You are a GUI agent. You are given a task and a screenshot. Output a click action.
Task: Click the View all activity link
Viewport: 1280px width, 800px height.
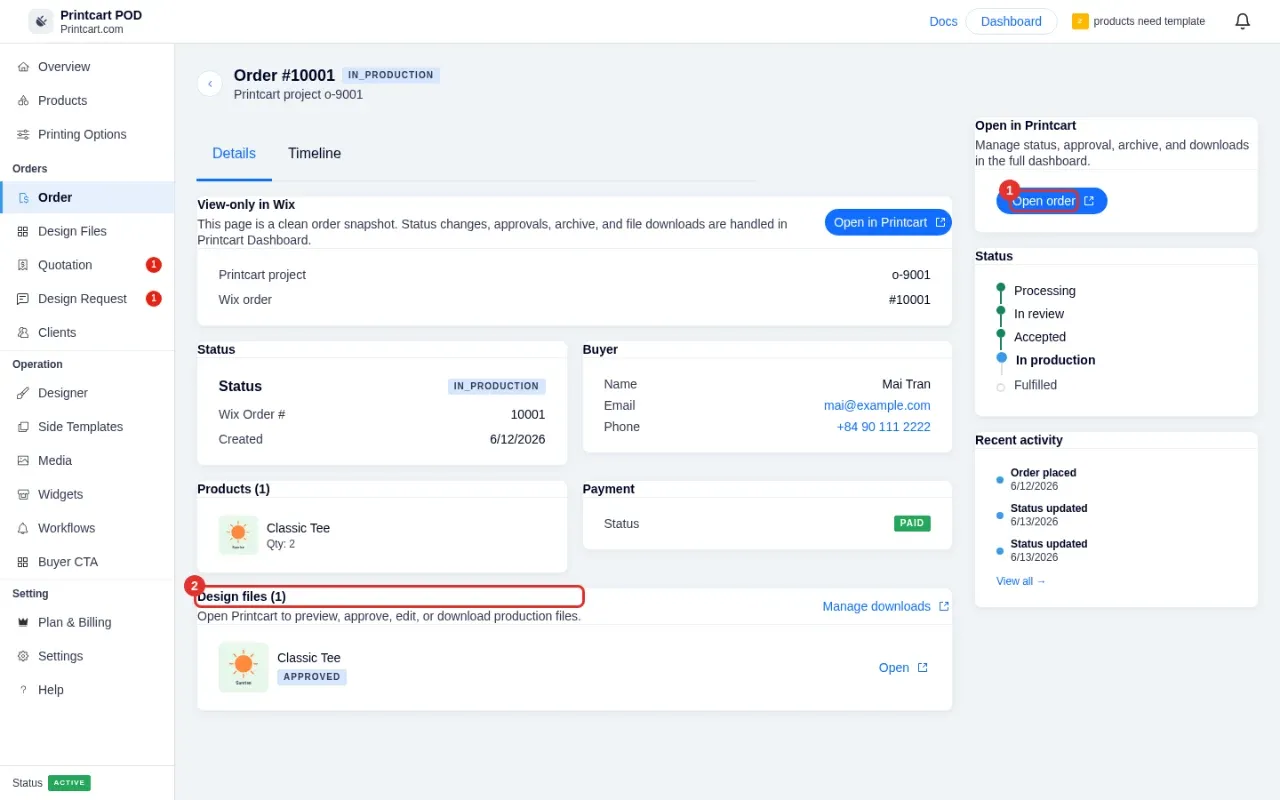[1021, 581]
